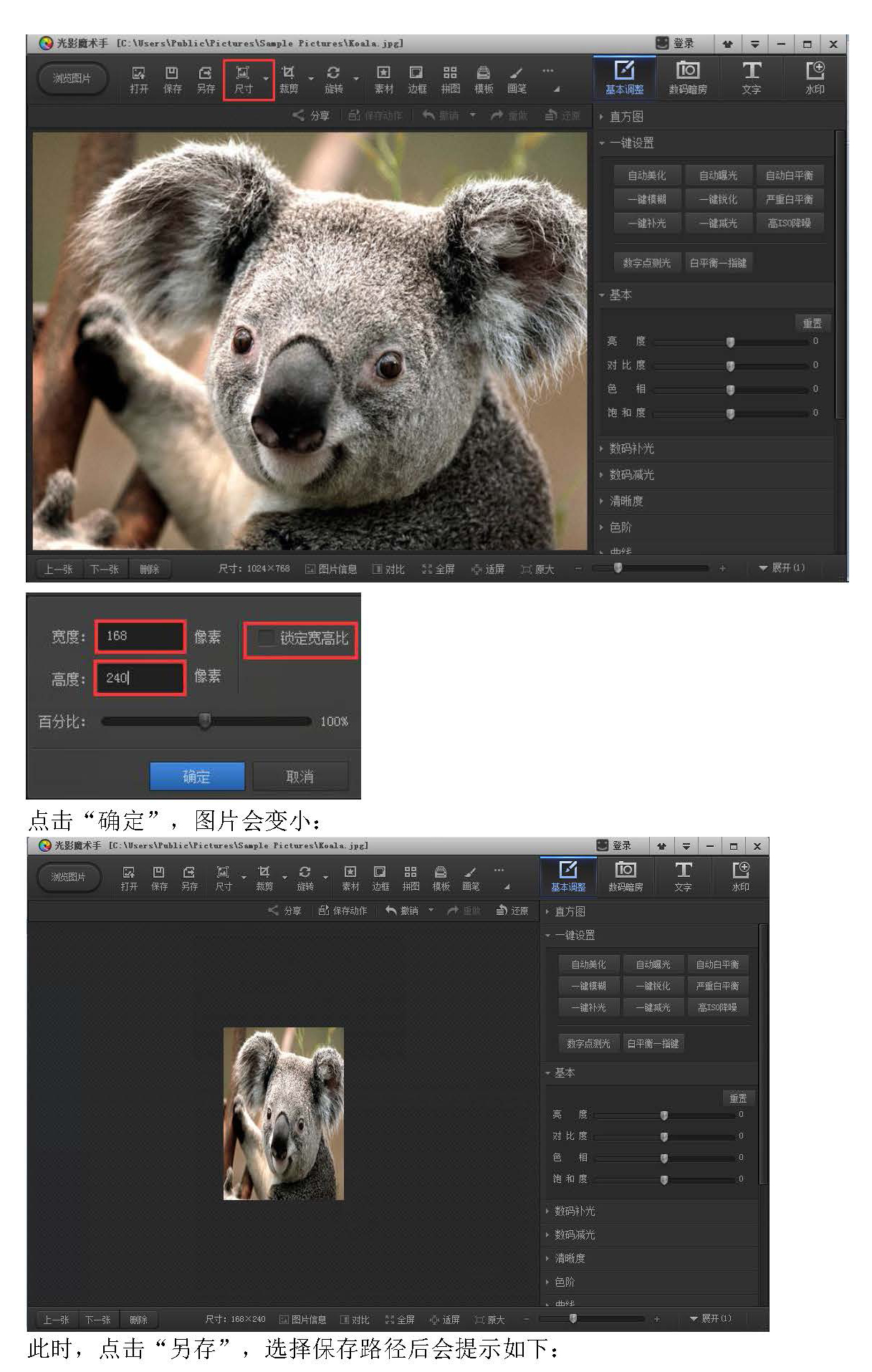Select 旋转 tool in the 1024×768 koala window
Screen dimensions: 872x1372
tap(334, 80)
